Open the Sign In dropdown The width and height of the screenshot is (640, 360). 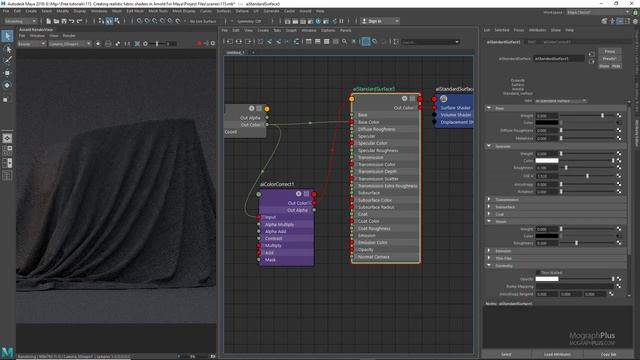pos(379,21)
